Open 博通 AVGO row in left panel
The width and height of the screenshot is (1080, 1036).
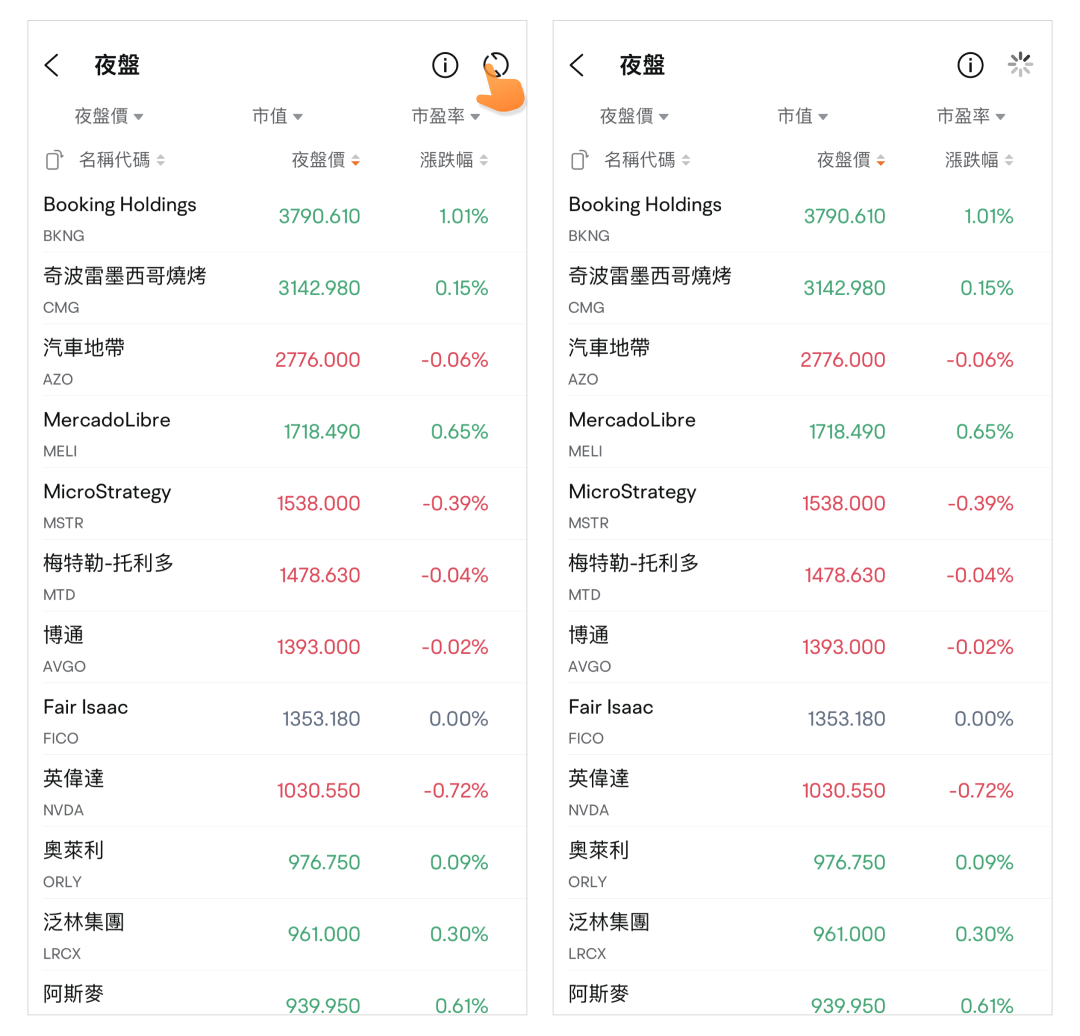coord(65,647)
